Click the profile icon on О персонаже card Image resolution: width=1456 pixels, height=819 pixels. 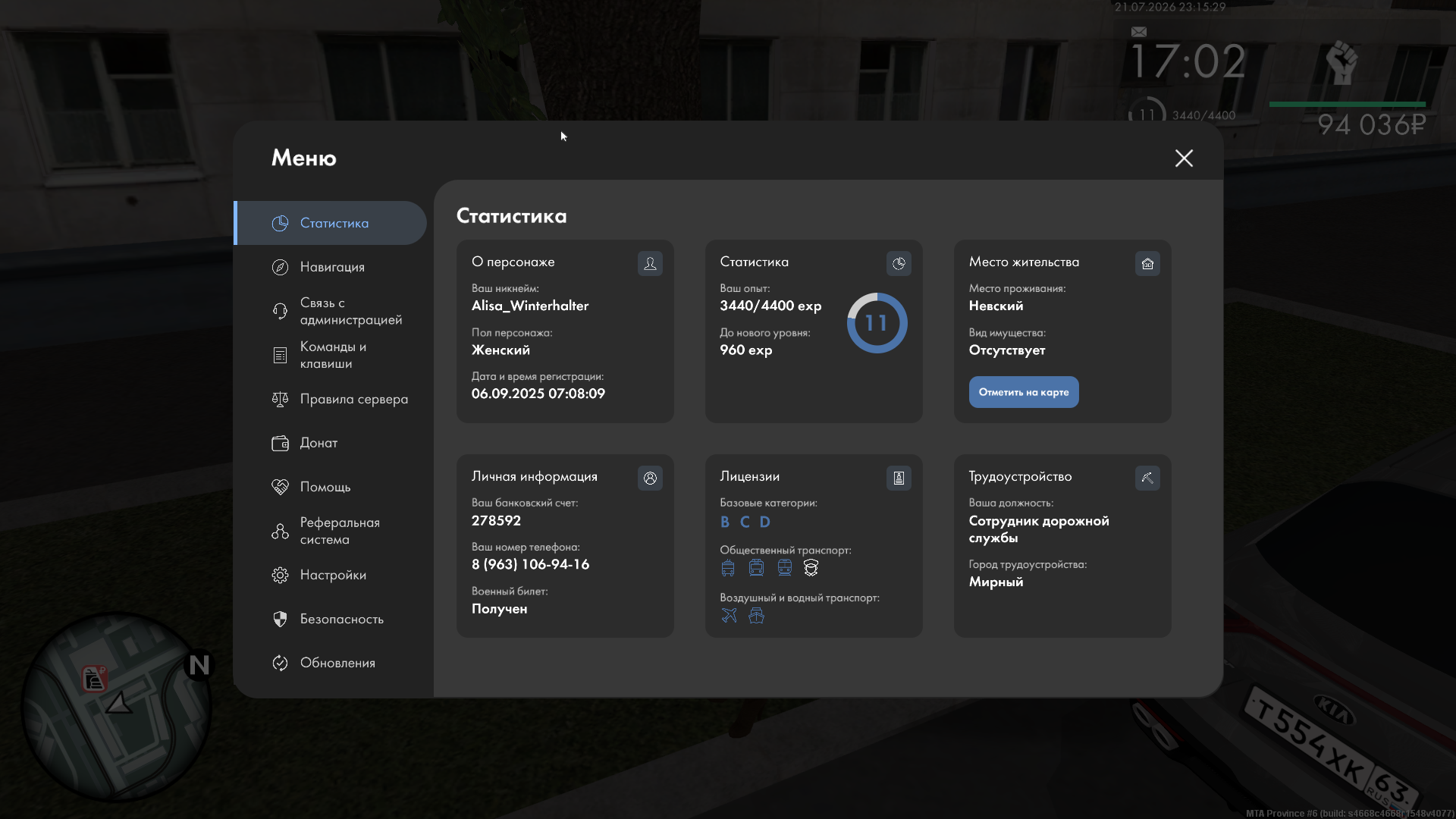pyautogui.click(x=650, y=263)
